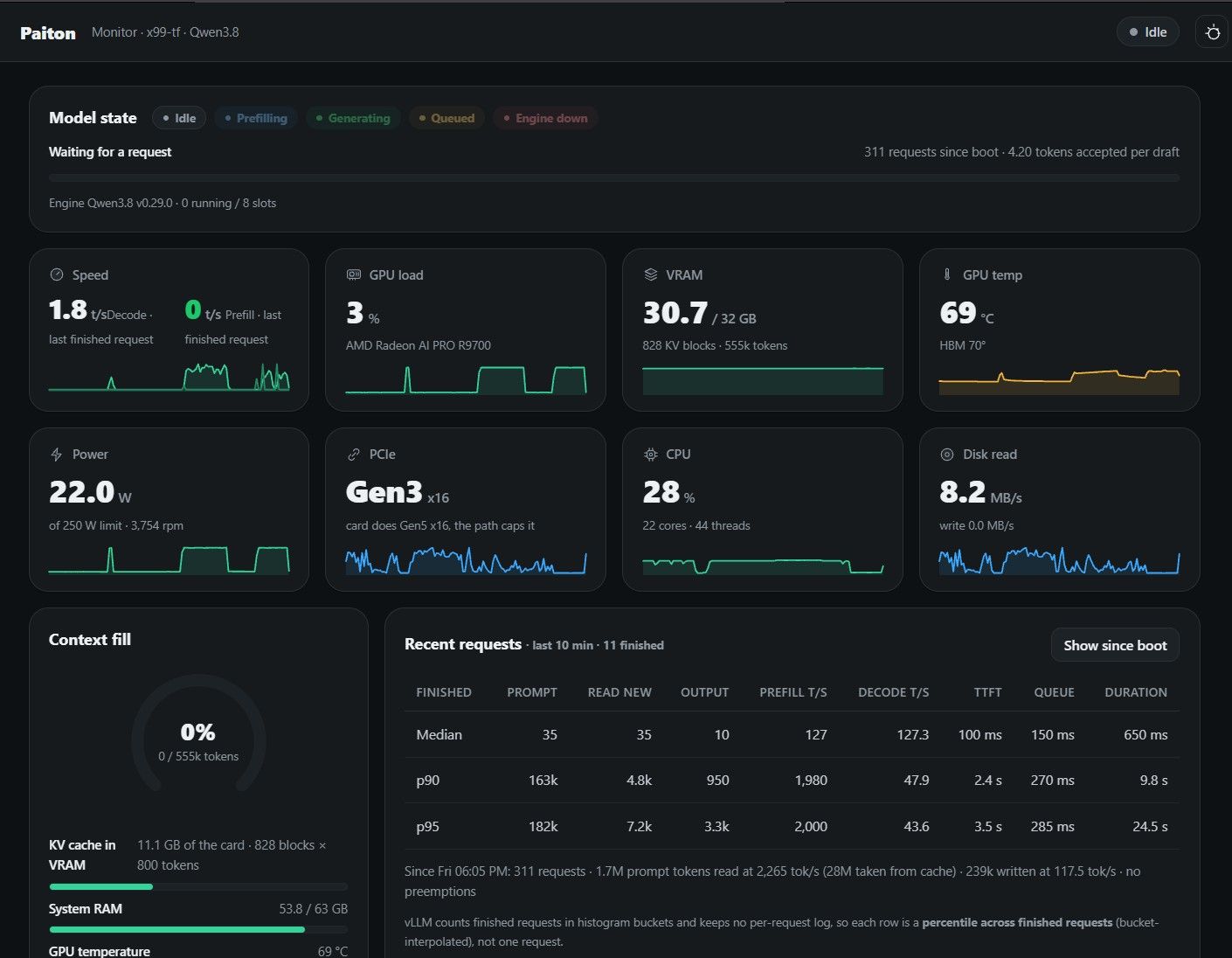
Task: Click the FINISHED column header
Action: coord(444,692)
